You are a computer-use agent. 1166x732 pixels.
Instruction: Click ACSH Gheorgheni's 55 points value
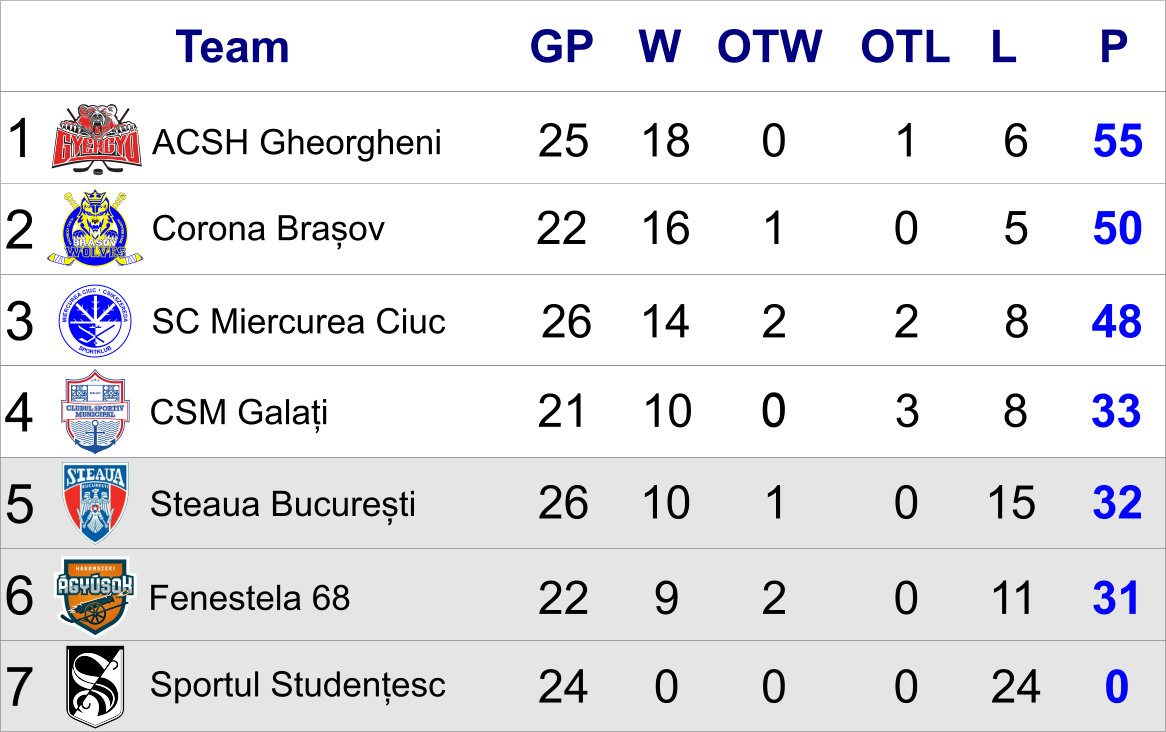click(1117, 141)
